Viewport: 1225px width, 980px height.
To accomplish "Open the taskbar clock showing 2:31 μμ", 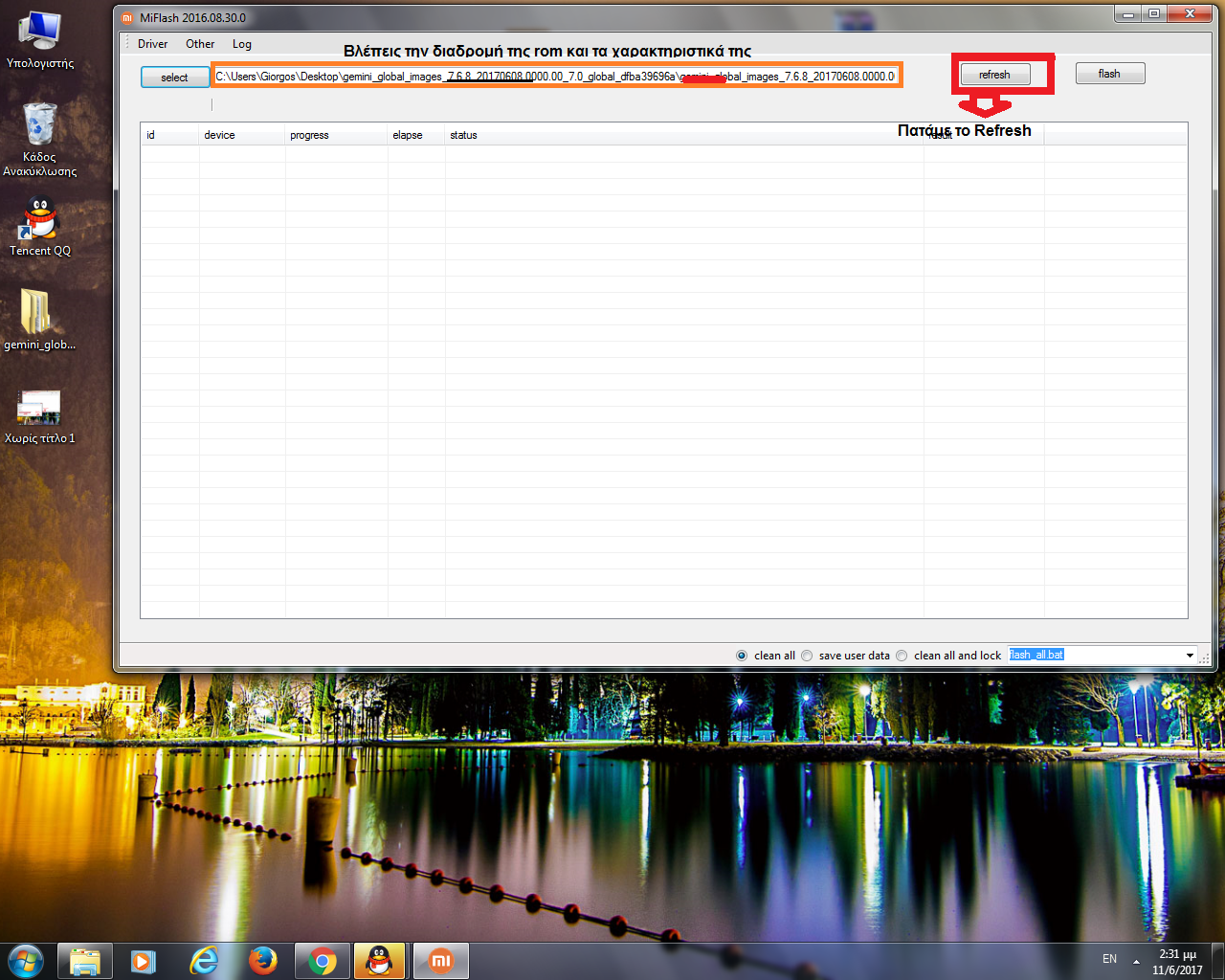I will click(1177, 962).
